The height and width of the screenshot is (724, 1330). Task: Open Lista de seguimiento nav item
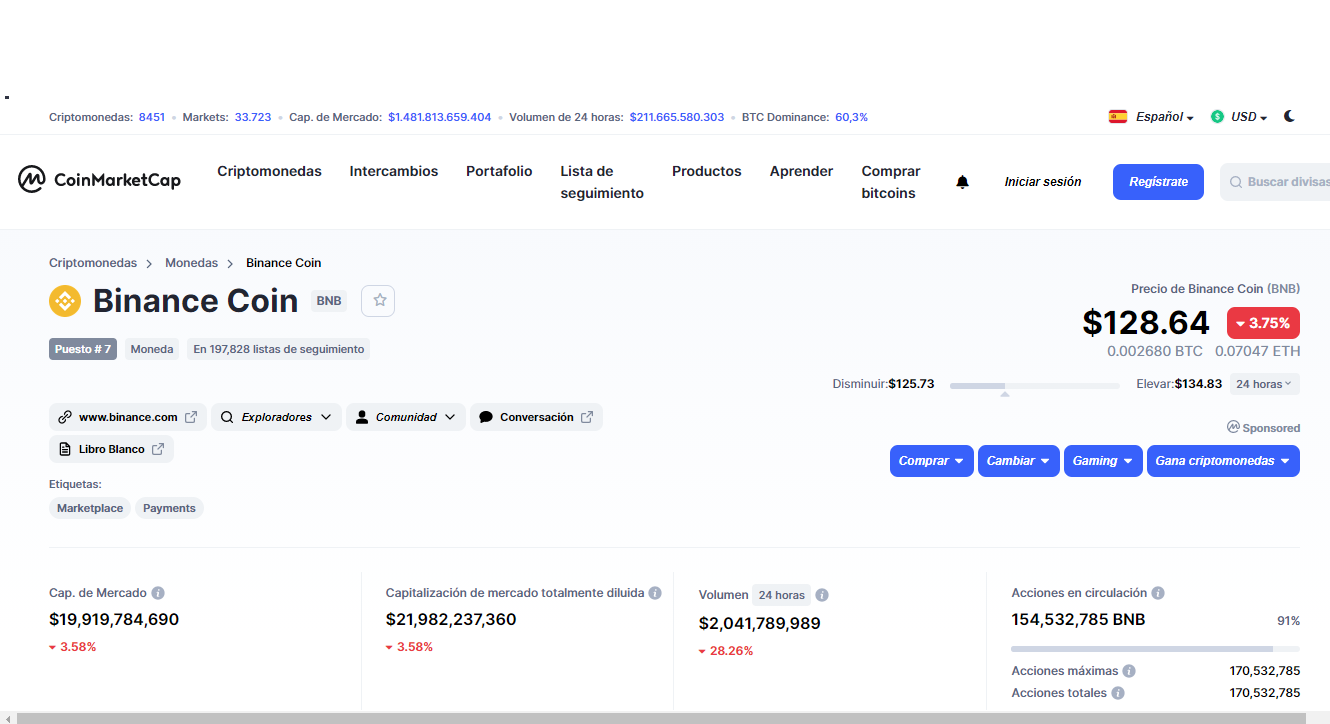pyautogui.click(x=602, y=182)
